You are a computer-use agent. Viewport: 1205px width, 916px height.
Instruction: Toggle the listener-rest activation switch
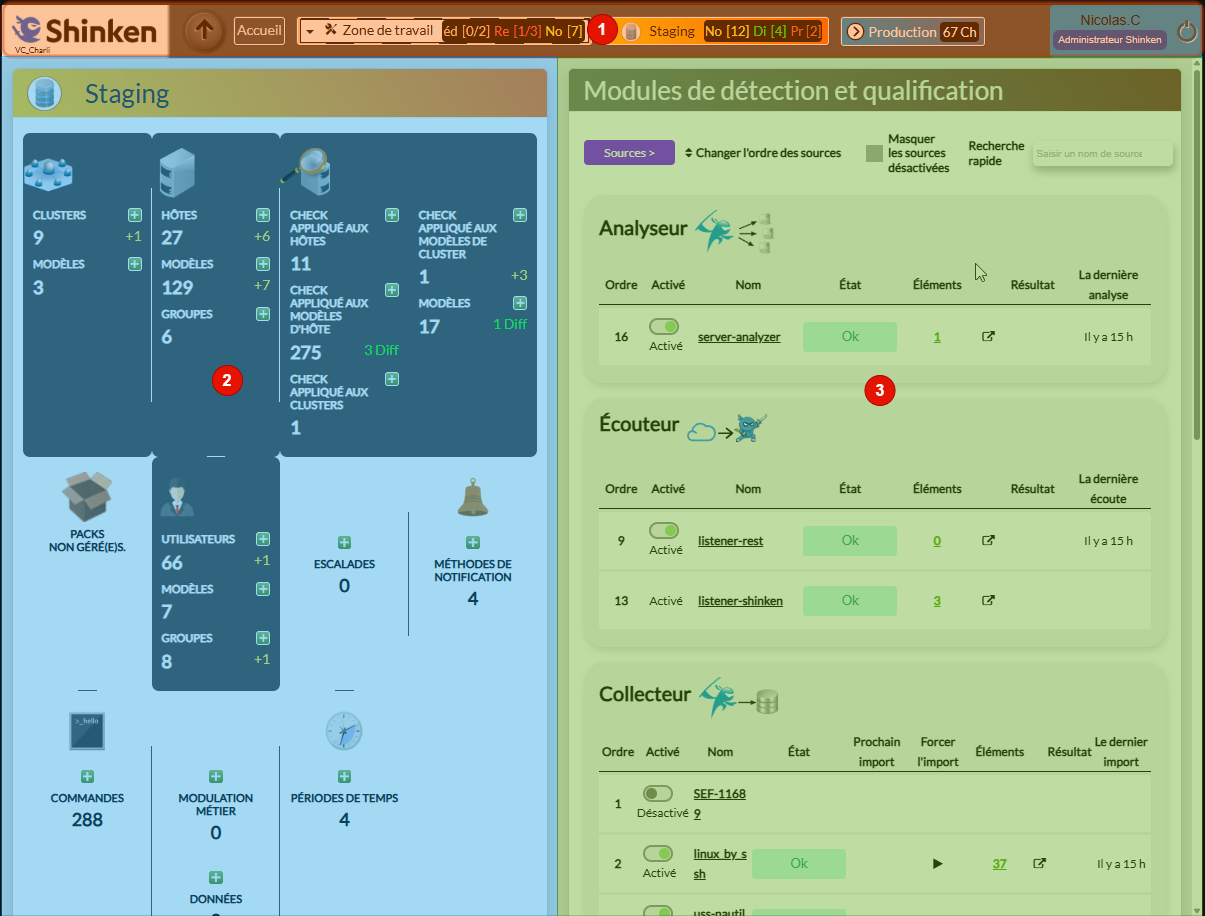click(664, 531)
